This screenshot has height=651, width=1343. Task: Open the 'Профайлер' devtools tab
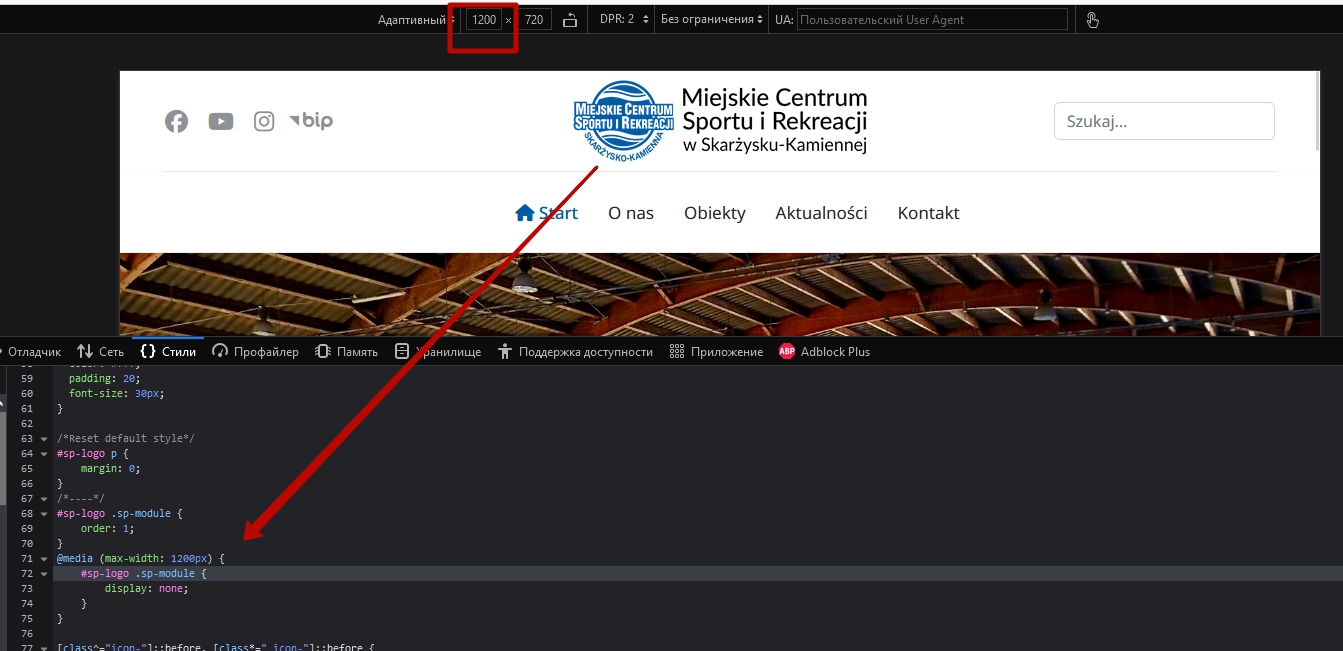click(x=256, y=352)
